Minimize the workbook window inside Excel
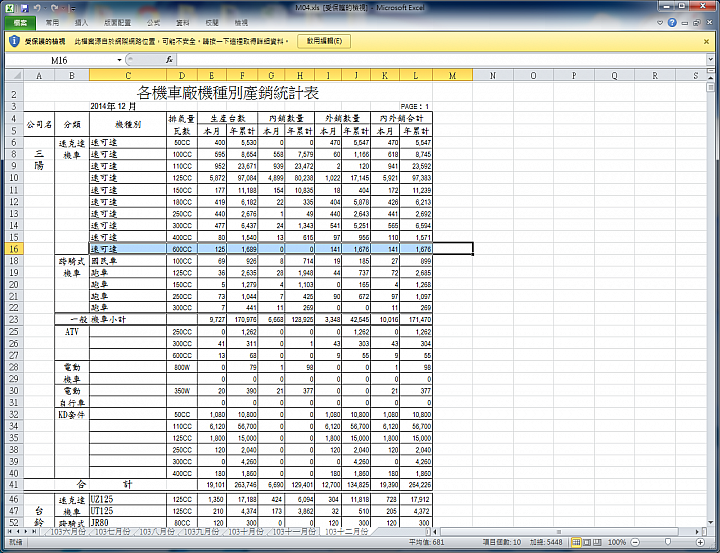 point(685,23)
